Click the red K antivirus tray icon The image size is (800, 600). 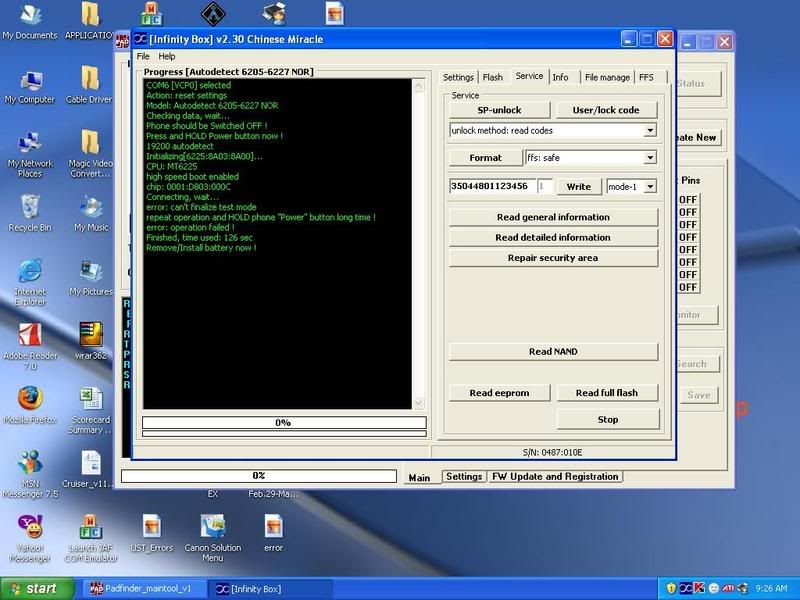699,588
